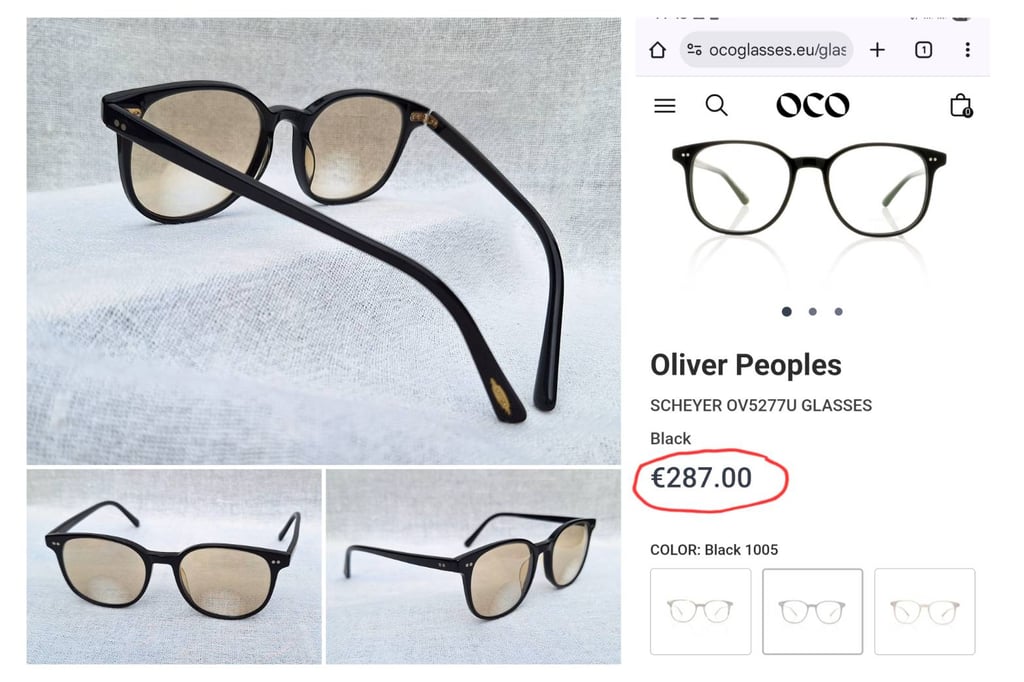Open site info icon in address bar
Image resolution: width=1024 pixels, height=682 pixels.
694,50
